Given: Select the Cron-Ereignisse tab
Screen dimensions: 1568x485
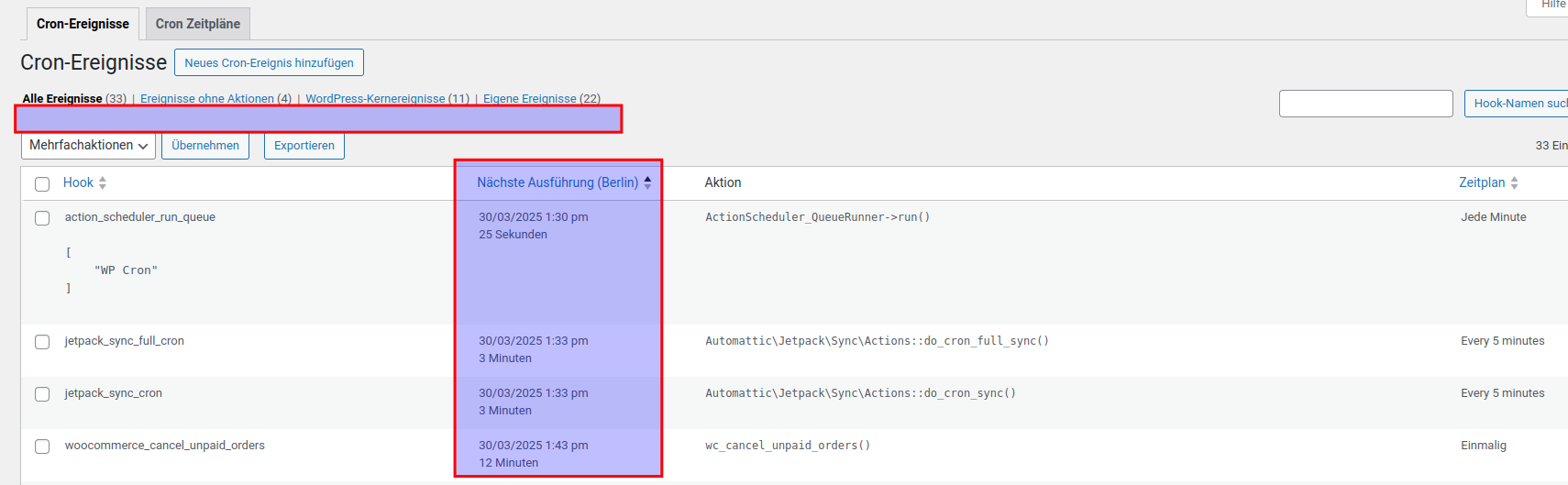Looking at the screenshot, I should point(83,24).
